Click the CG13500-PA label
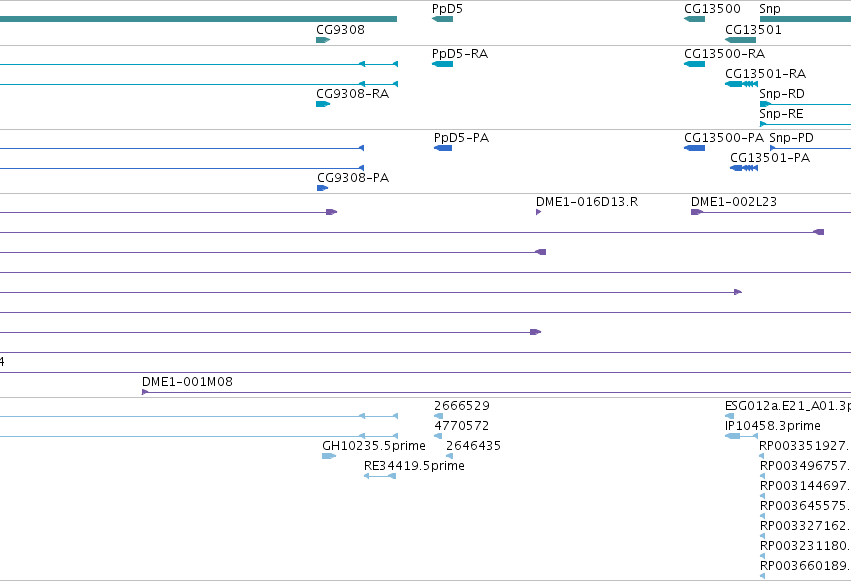Screen dimensions: 851x581 point(724,138)
